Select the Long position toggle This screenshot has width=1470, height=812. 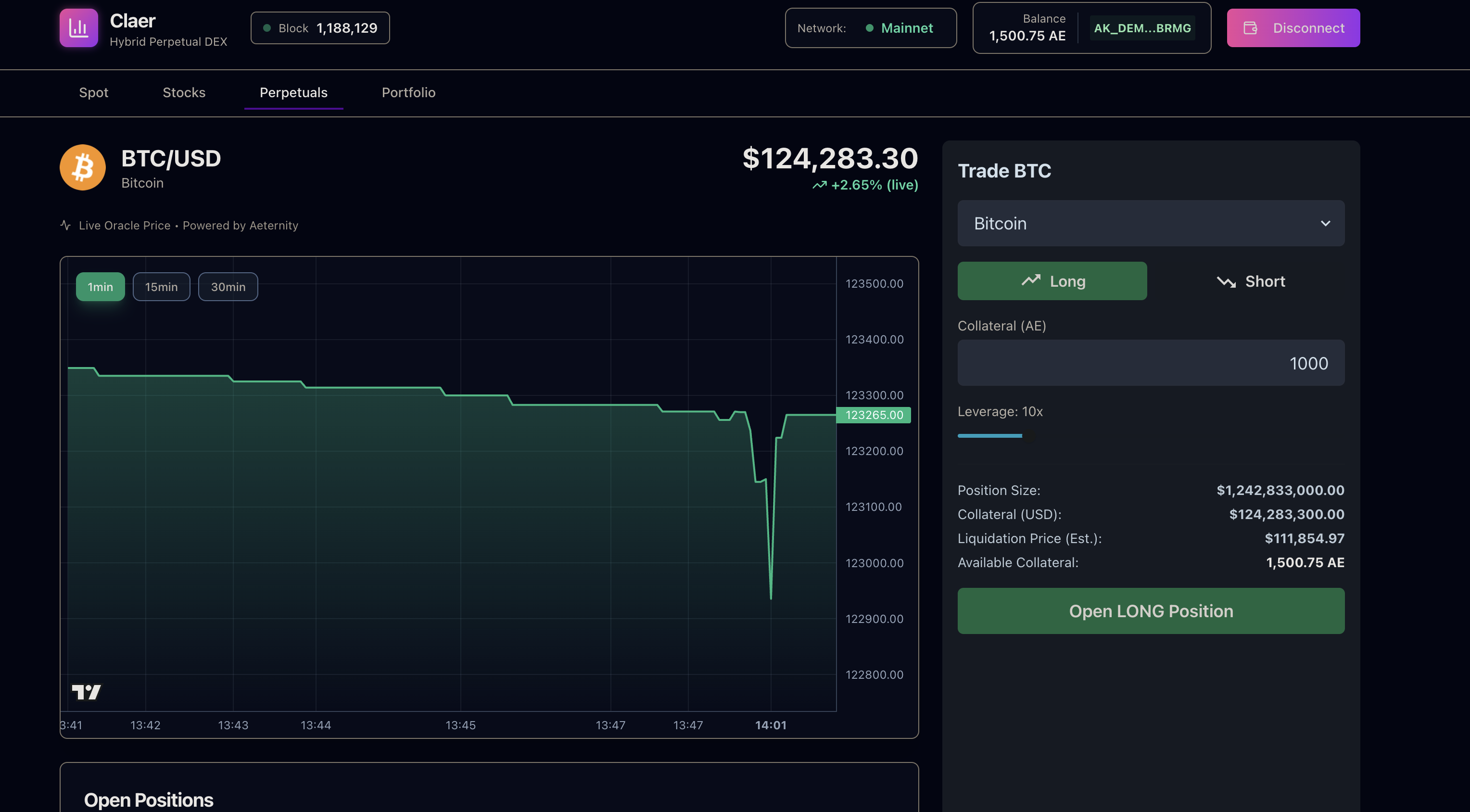(x=1052, y=281)
